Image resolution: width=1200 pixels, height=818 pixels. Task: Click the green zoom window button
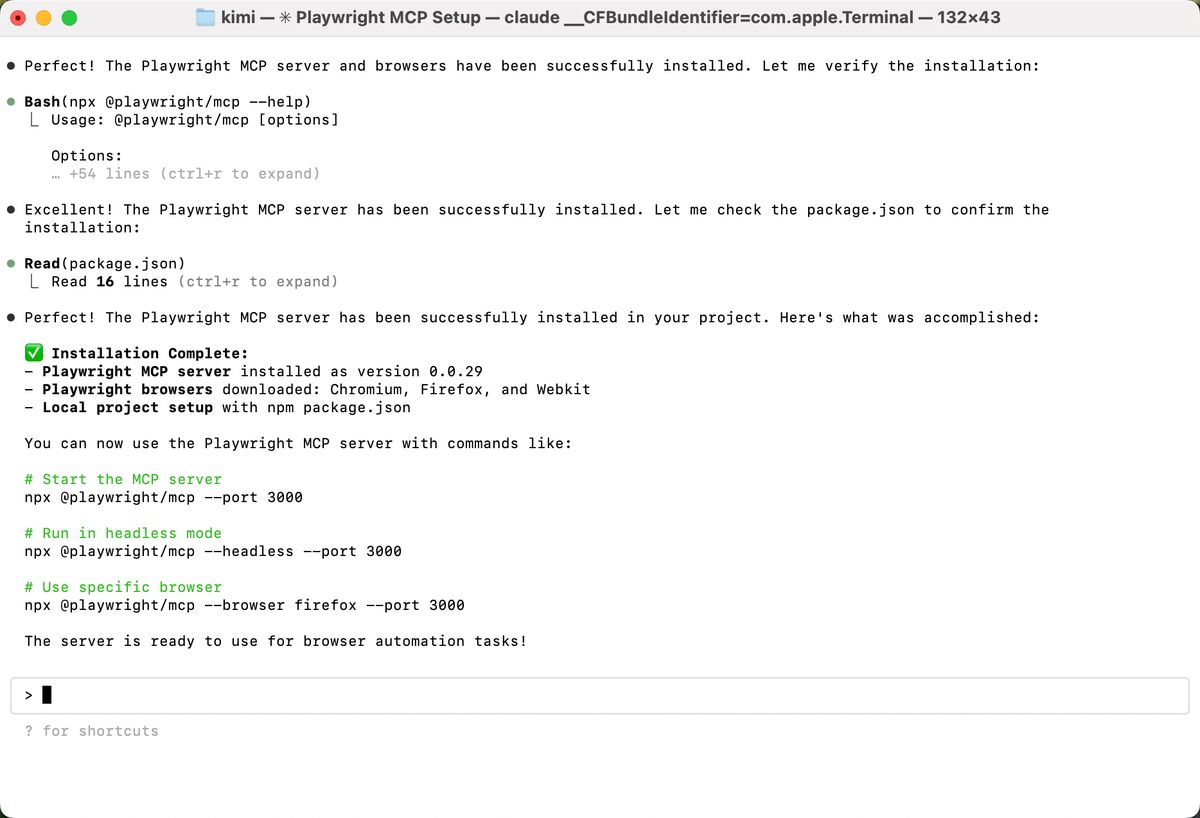(68, 17)
